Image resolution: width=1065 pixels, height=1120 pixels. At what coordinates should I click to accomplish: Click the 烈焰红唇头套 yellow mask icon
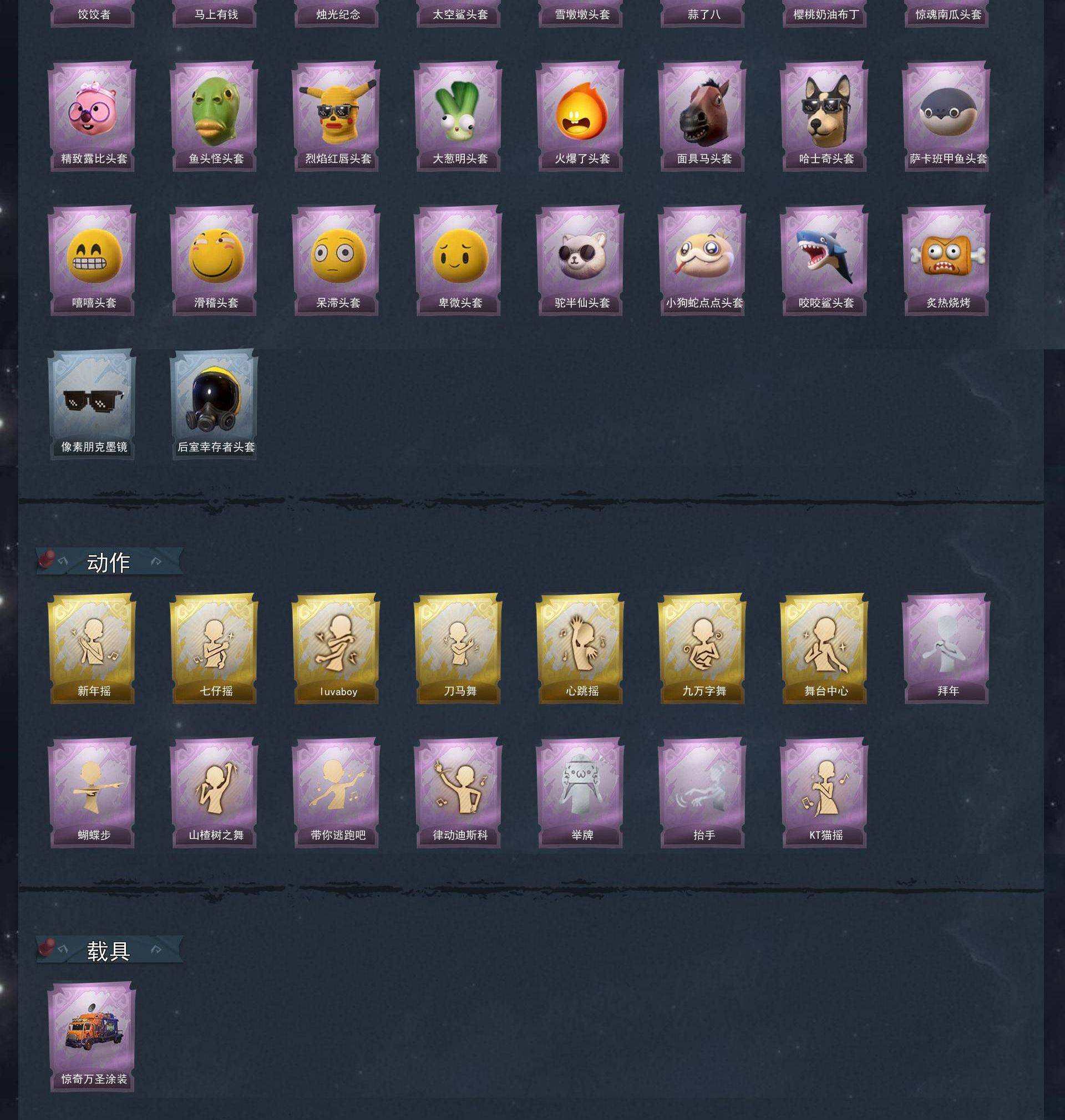(x=336, y=114)
